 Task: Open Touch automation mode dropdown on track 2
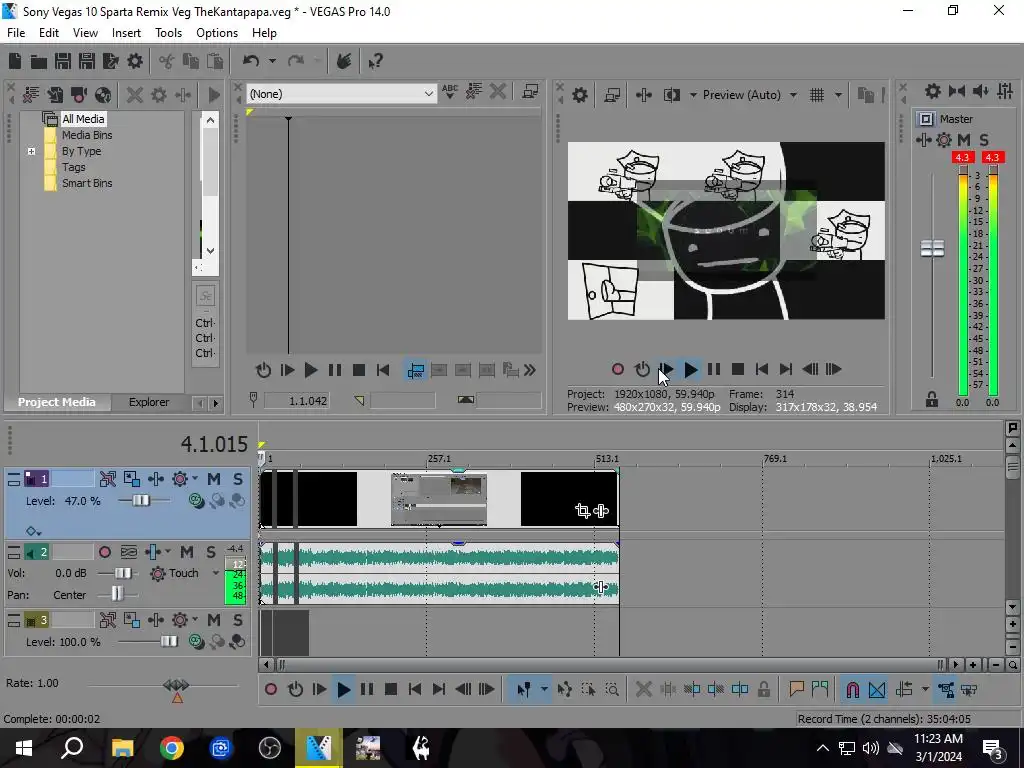pos(216,573)
